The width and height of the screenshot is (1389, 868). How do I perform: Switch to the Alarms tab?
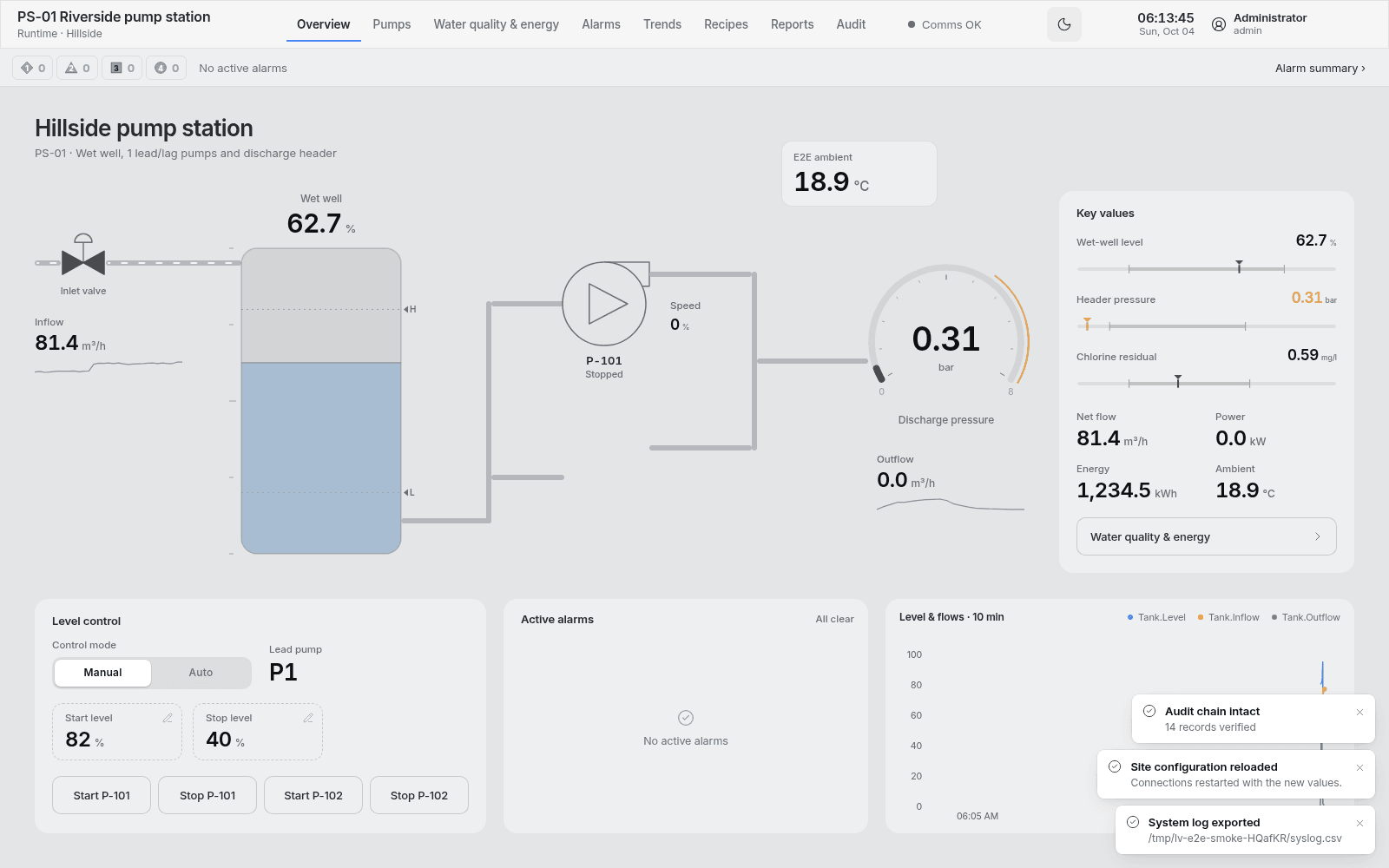[x=601, y=24]
